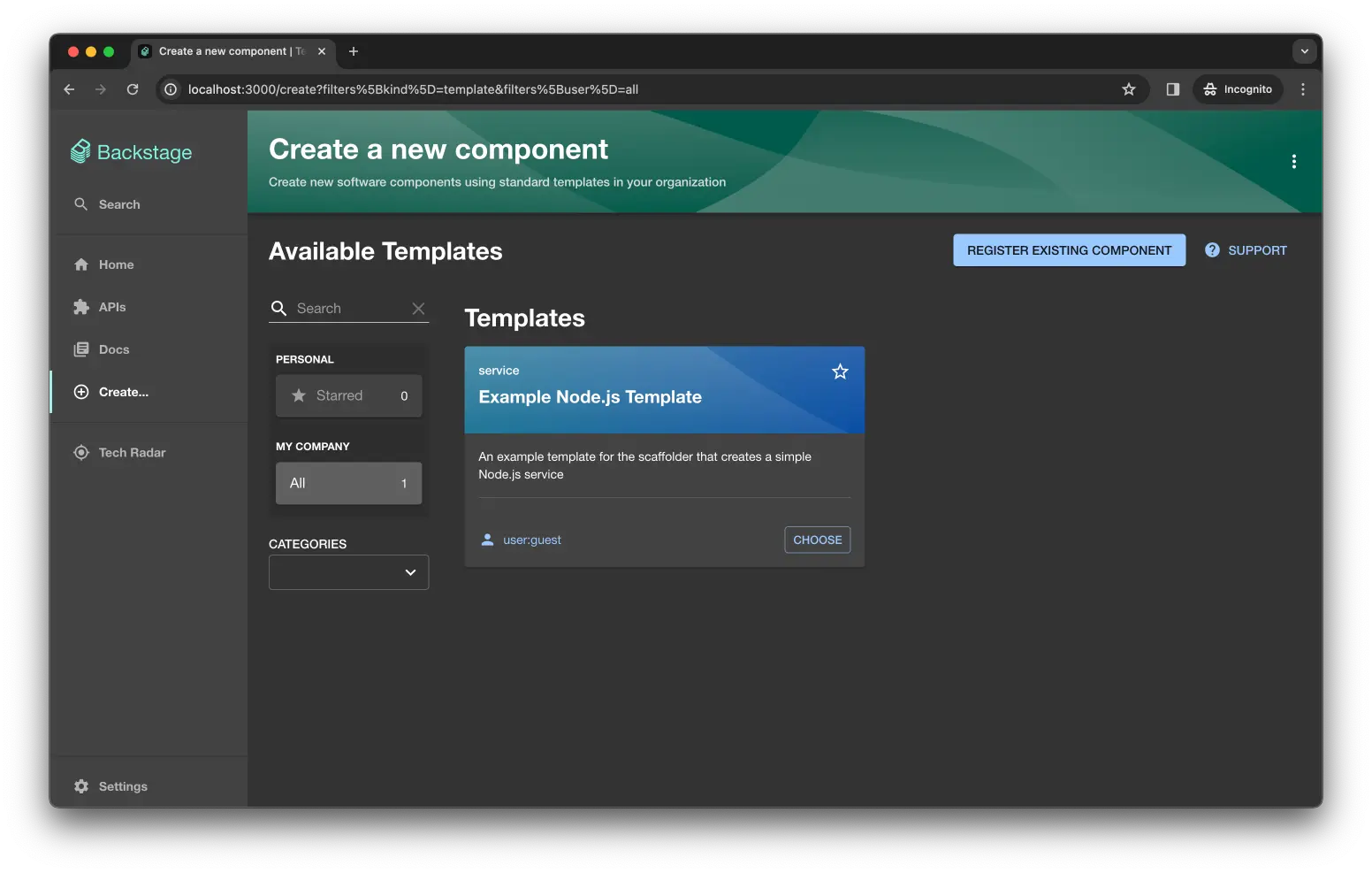
Task: Choose the Example Node.js Template
Action: [817, 540]
